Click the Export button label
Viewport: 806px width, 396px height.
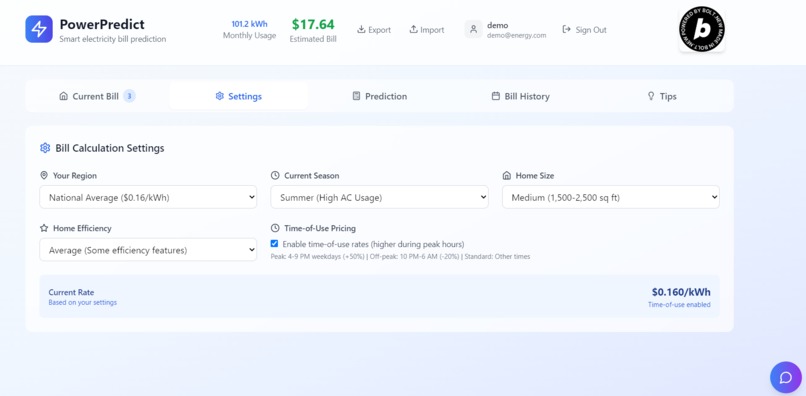(x=380, y=30)
